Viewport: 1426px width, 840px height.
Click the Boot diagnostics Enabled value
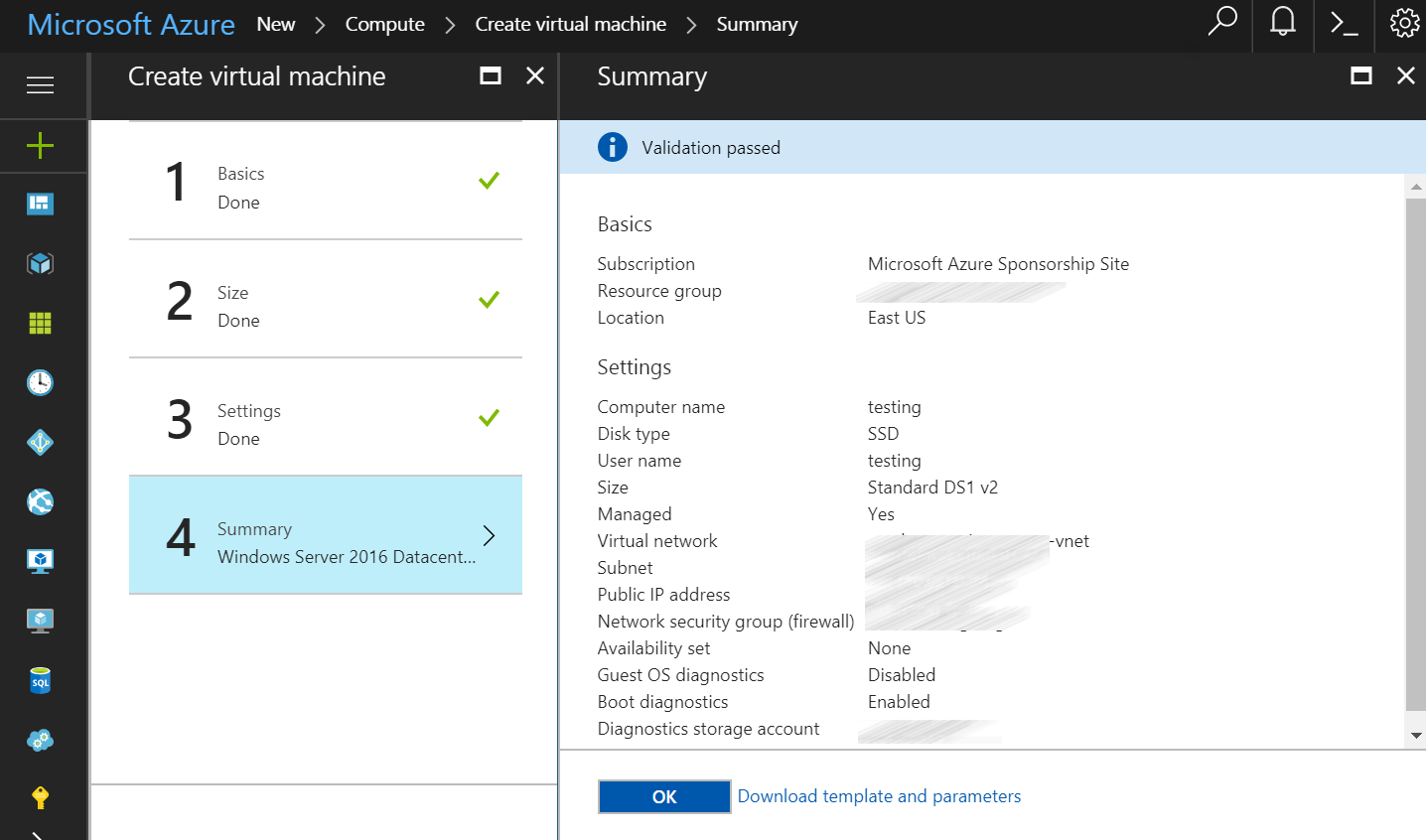[899, 702]
